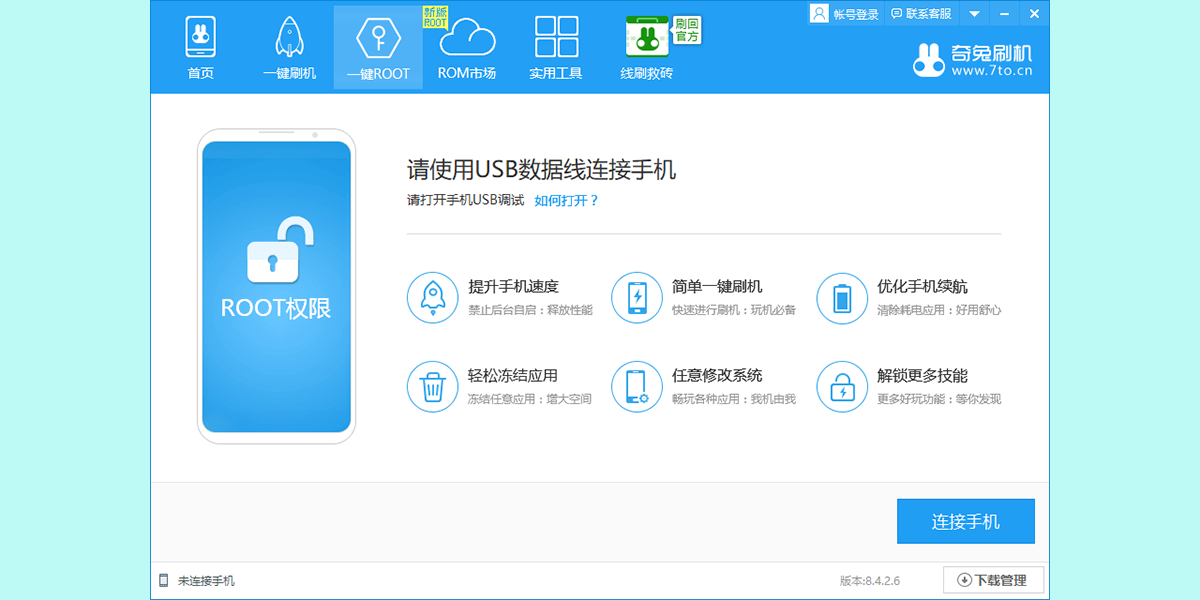
Task: Contact support via 联系客服
Action: (920, 14)
